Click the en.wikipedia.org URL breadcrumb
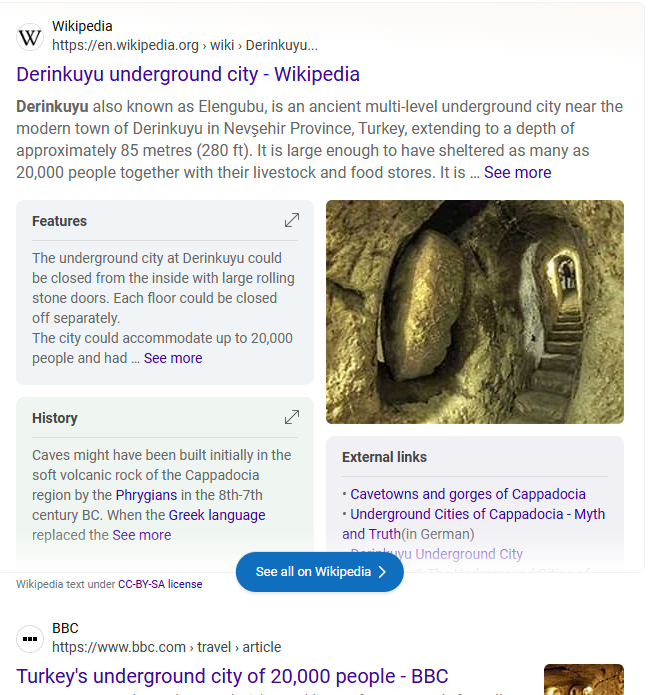 click(x=184, y=45)
